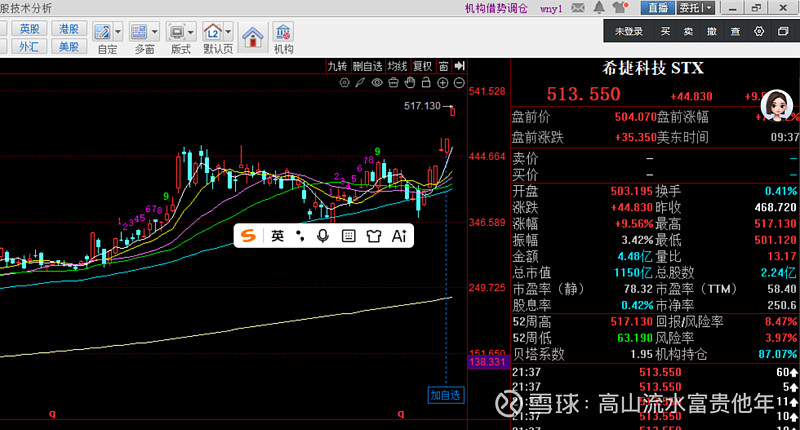Open trade panel settings gear
The height and width of the screenshot is (430, 800).
pyautogui.click(x=759, y=32)
